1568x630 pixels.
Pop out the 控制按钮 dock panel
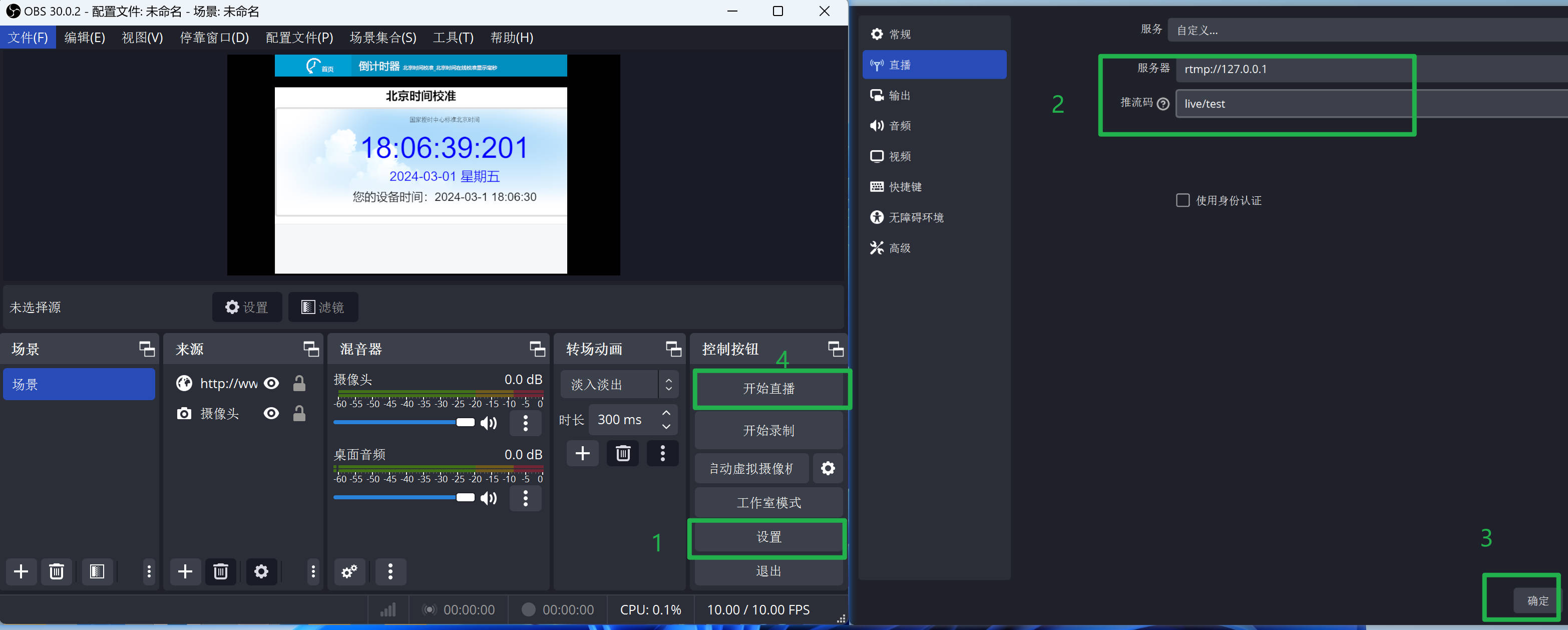(836, 349)
